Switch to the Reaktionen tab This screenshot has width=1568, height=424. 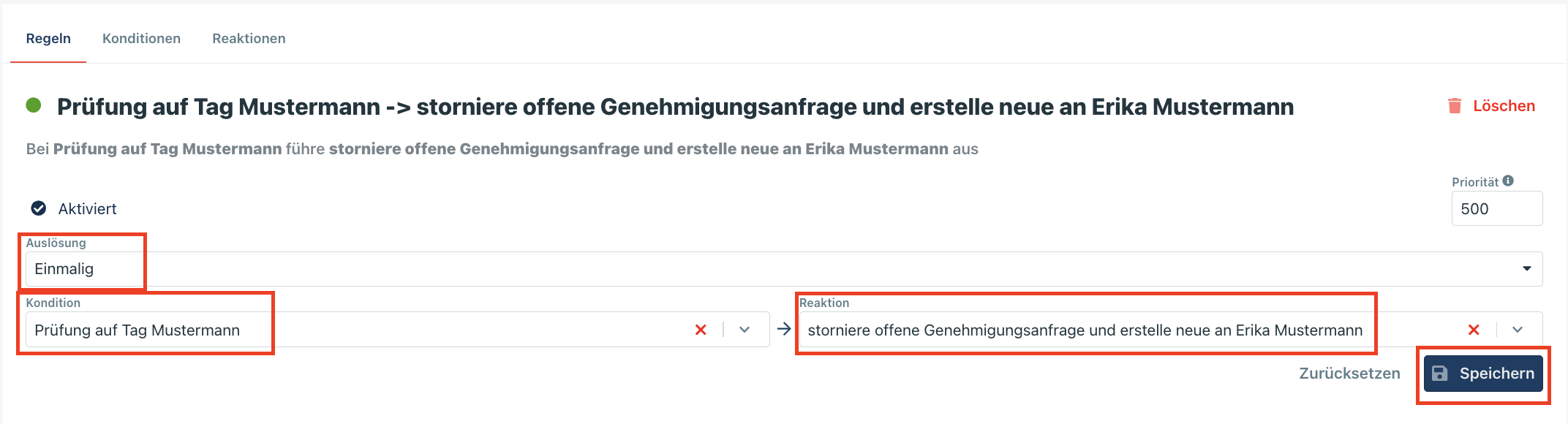coord(249,38)
